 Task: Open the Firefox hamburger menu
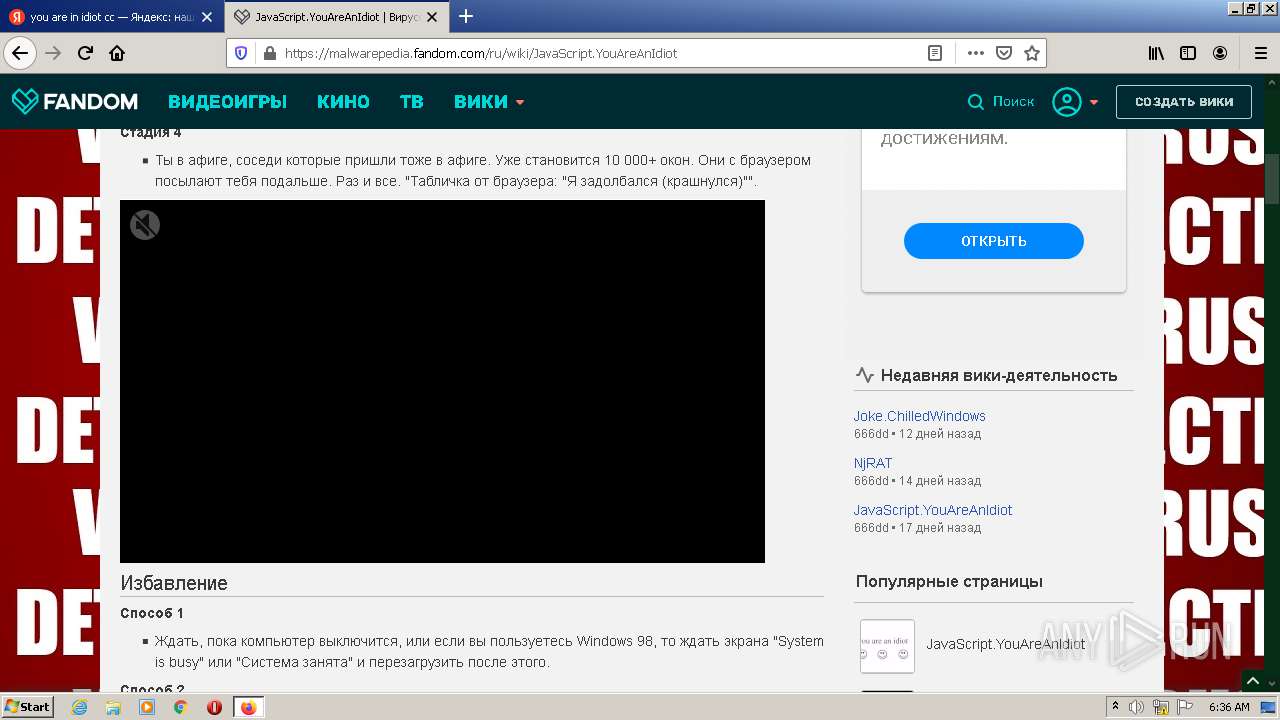pos(1260,53)
